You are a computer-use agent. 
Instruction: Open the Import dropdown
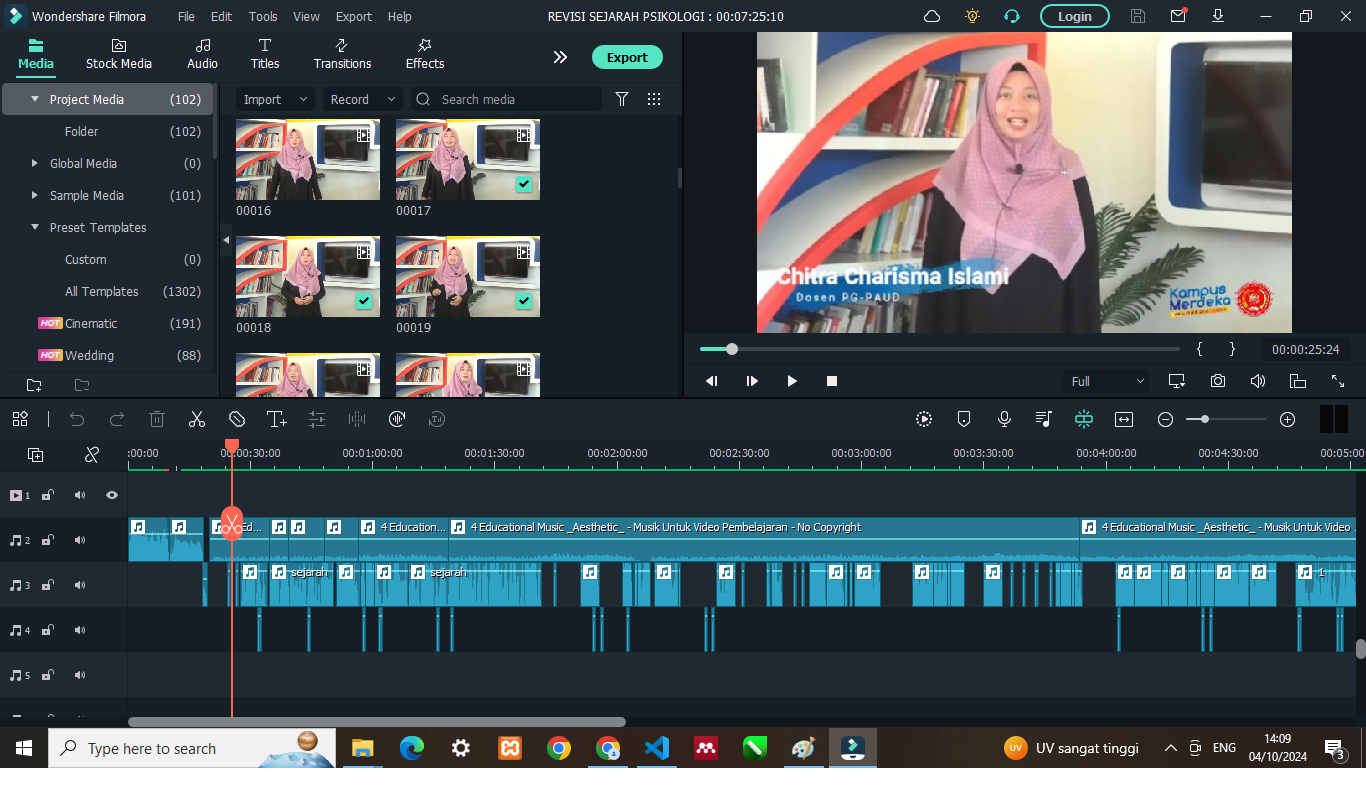(x=275, y=99)
